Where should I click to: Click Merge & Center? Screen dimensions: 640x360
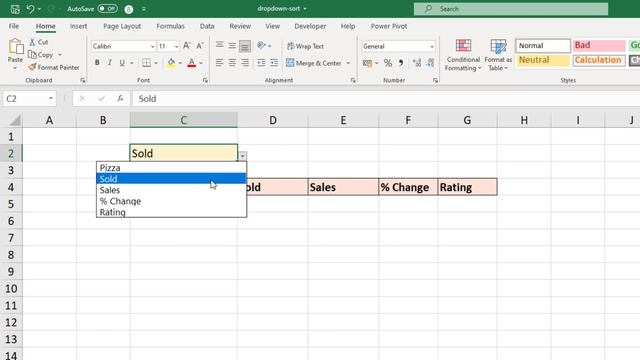pos(313,63)
